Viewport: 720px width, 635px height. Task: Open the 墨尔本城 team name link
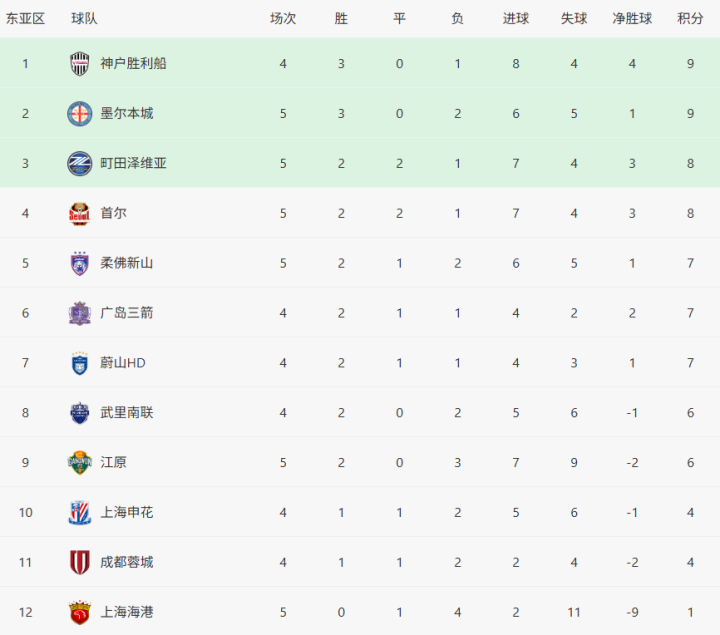click(127, 113)
